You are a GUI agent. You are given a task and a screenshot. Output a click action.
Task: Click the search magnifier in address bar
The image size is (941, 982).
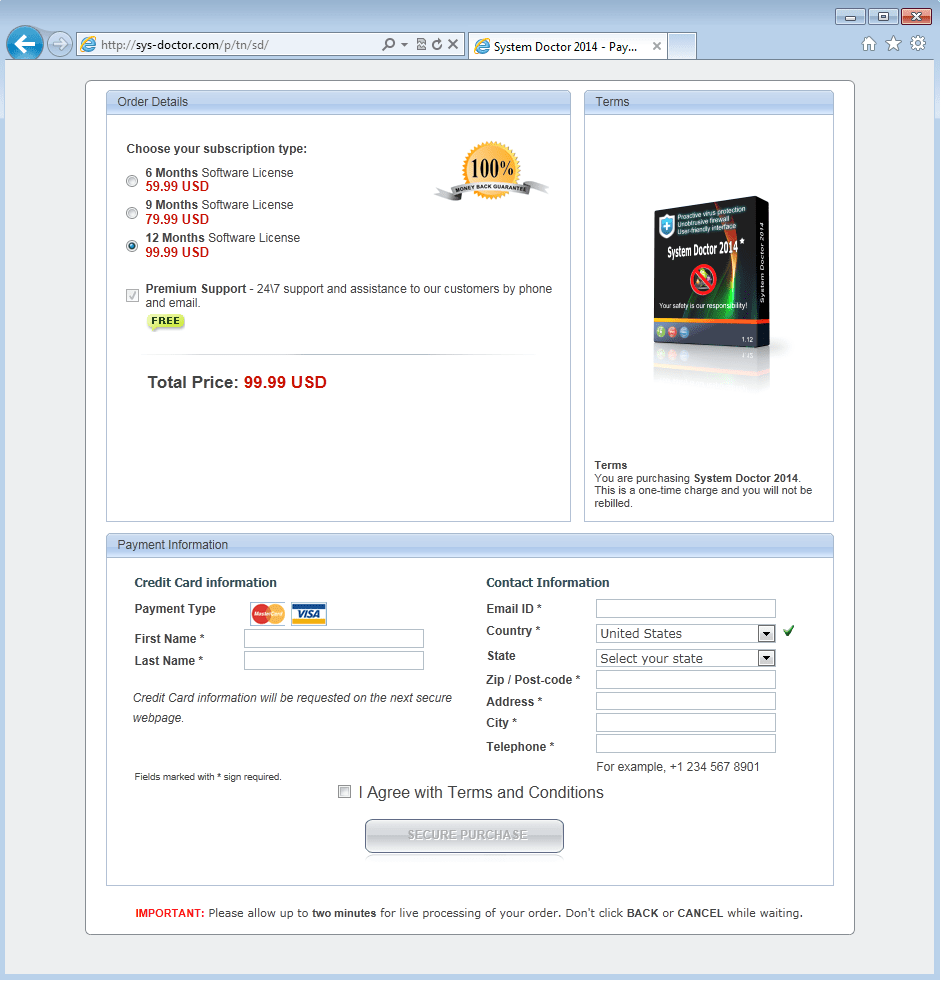(x=389, y=44)
